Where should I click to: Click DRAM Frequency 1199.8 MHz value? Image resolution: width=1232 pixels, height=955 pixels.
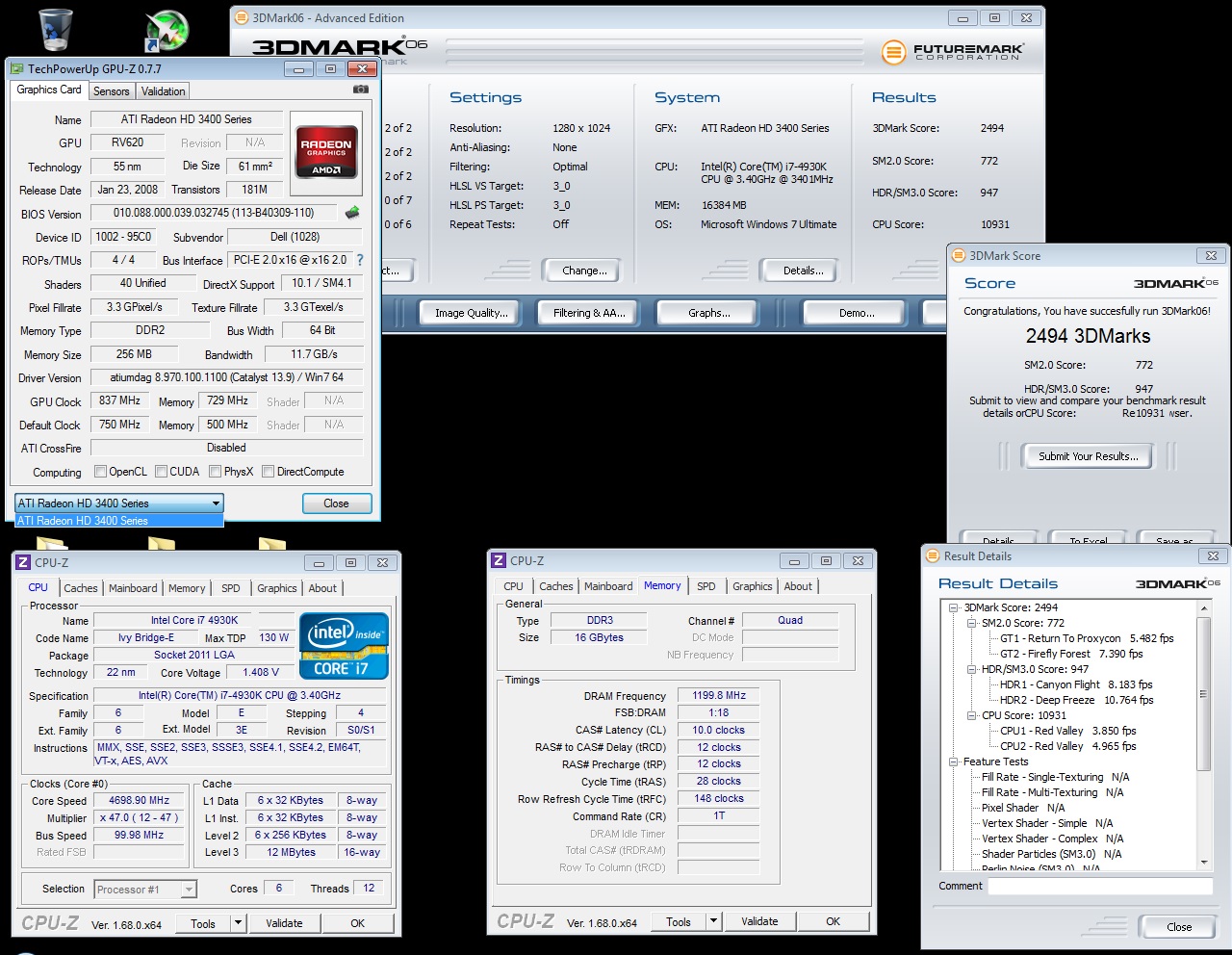(719, 695)
